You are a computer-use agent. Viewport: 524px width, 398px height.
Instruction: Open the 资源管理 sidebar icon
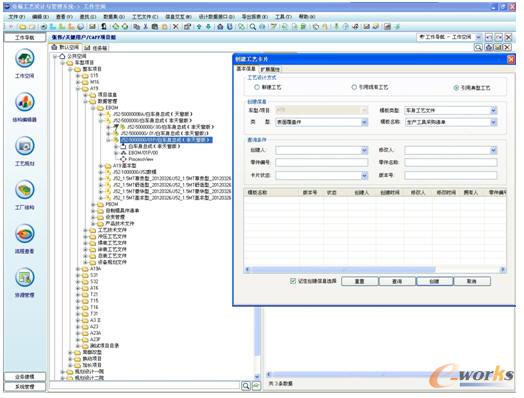(25, 277)
